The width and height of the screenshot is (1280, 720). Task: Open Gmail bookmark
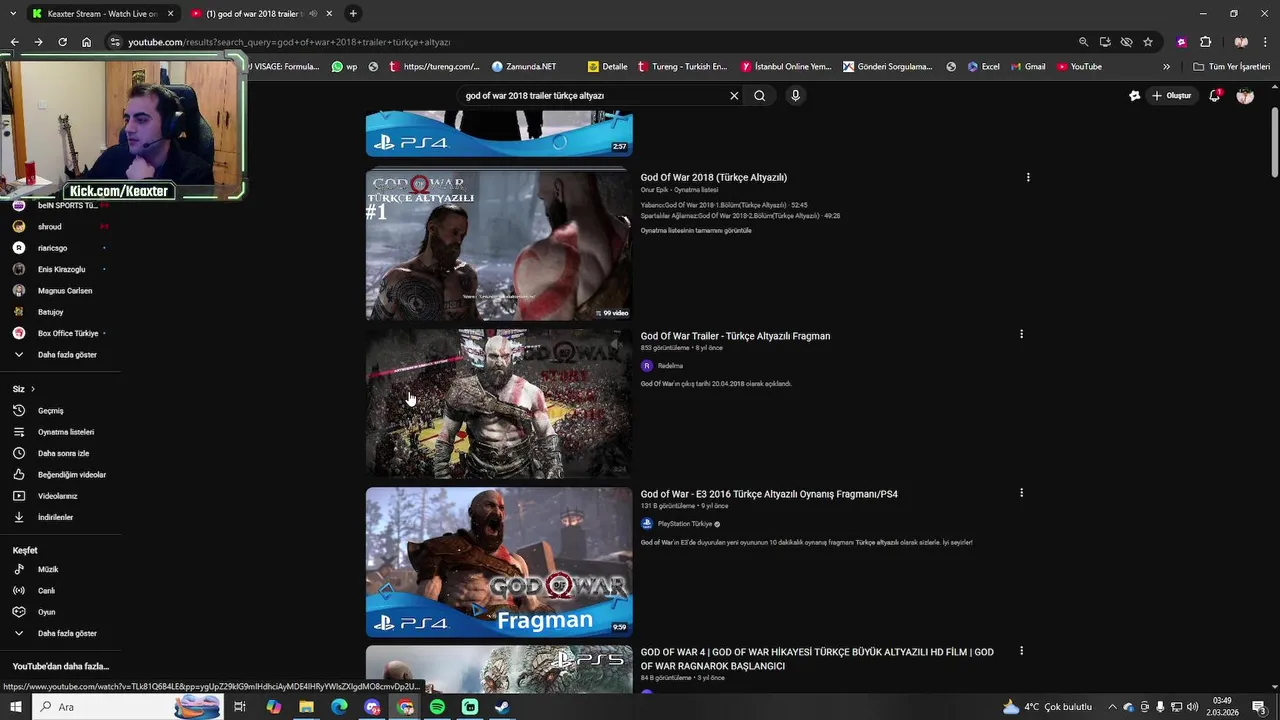click(x=1027, y=67)
